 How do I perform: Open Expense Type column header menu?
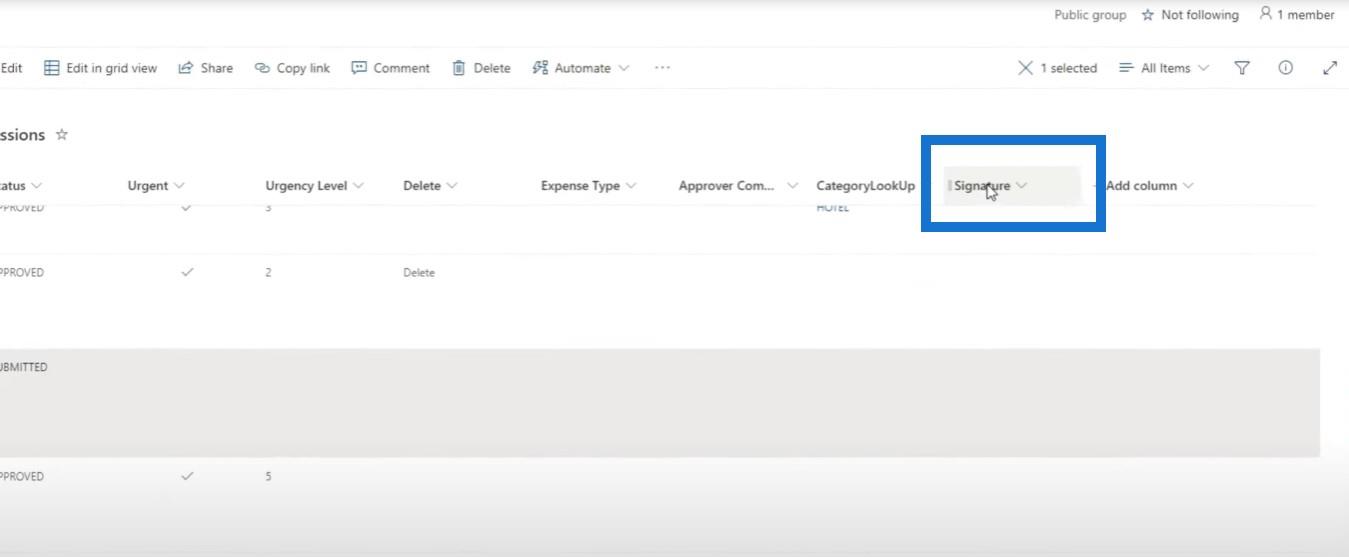click(588, 186)
